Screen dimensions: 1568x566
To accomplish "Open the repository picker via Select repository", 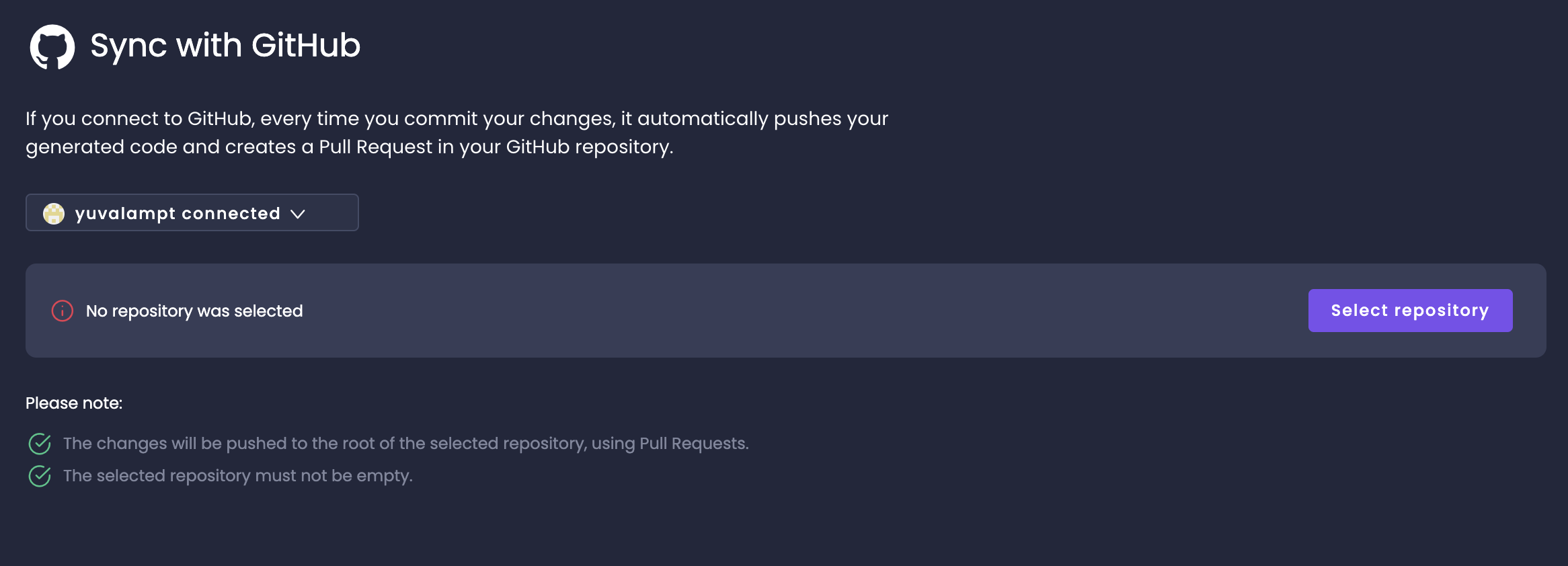I will click(1409, 310).
